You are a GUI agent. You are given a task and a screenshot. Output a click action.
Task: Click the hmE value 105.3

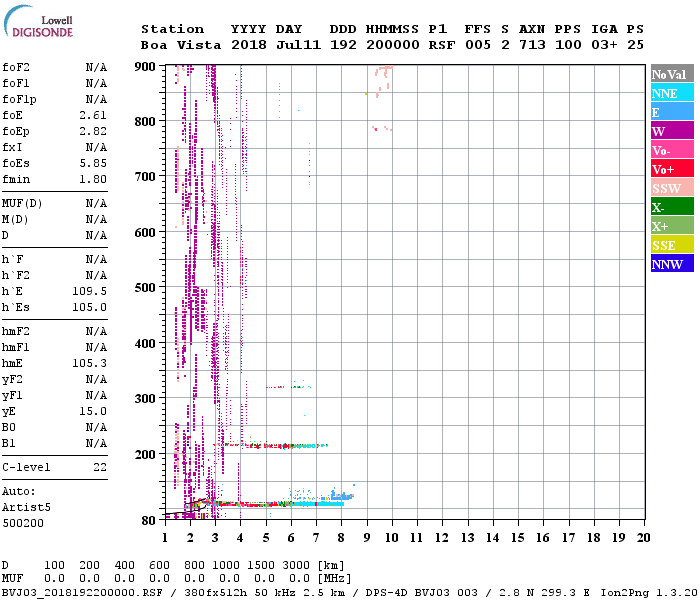pyautogui.click(x=90, y=363)
